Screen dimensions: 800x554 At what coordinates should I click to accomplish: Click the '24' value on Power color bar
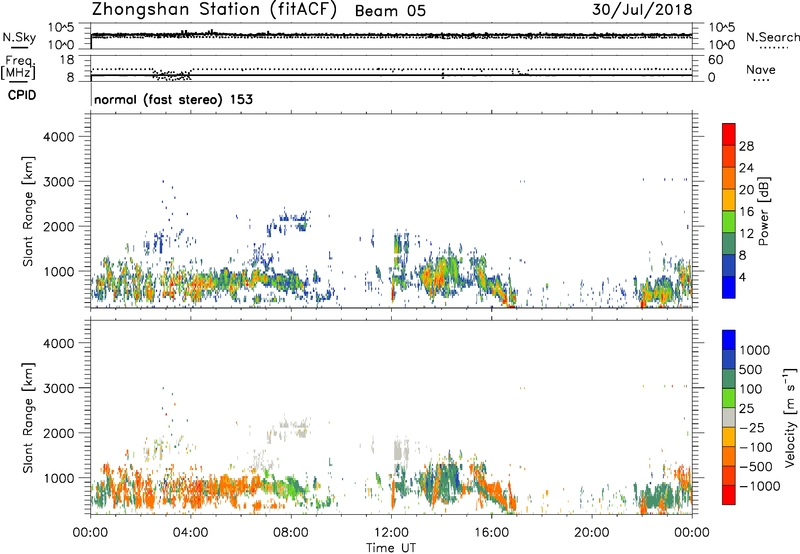pos(746,168)
